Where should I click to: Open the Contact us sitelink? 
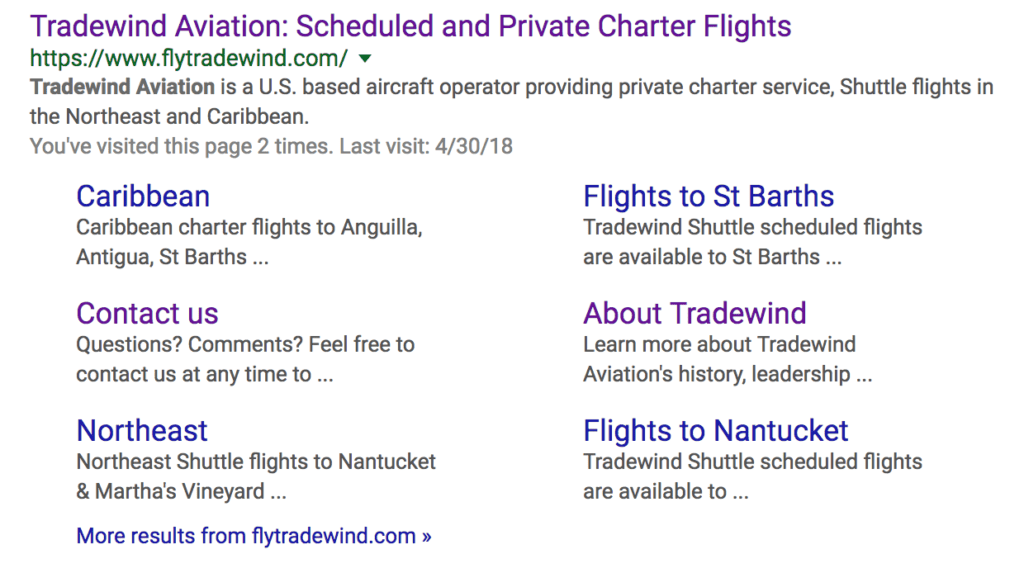pyautogui.click(x=147, y=313)
